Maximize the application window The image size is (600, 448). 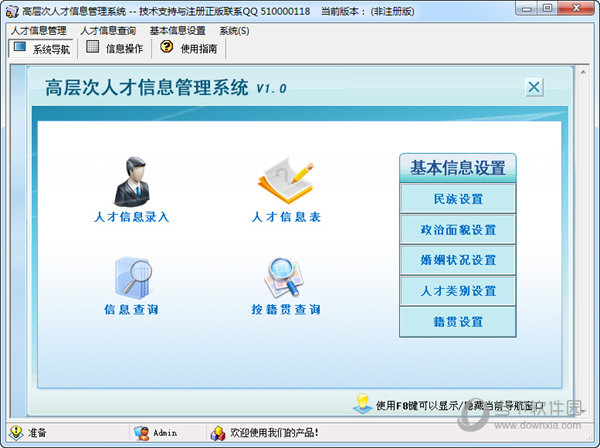(548, 9)
